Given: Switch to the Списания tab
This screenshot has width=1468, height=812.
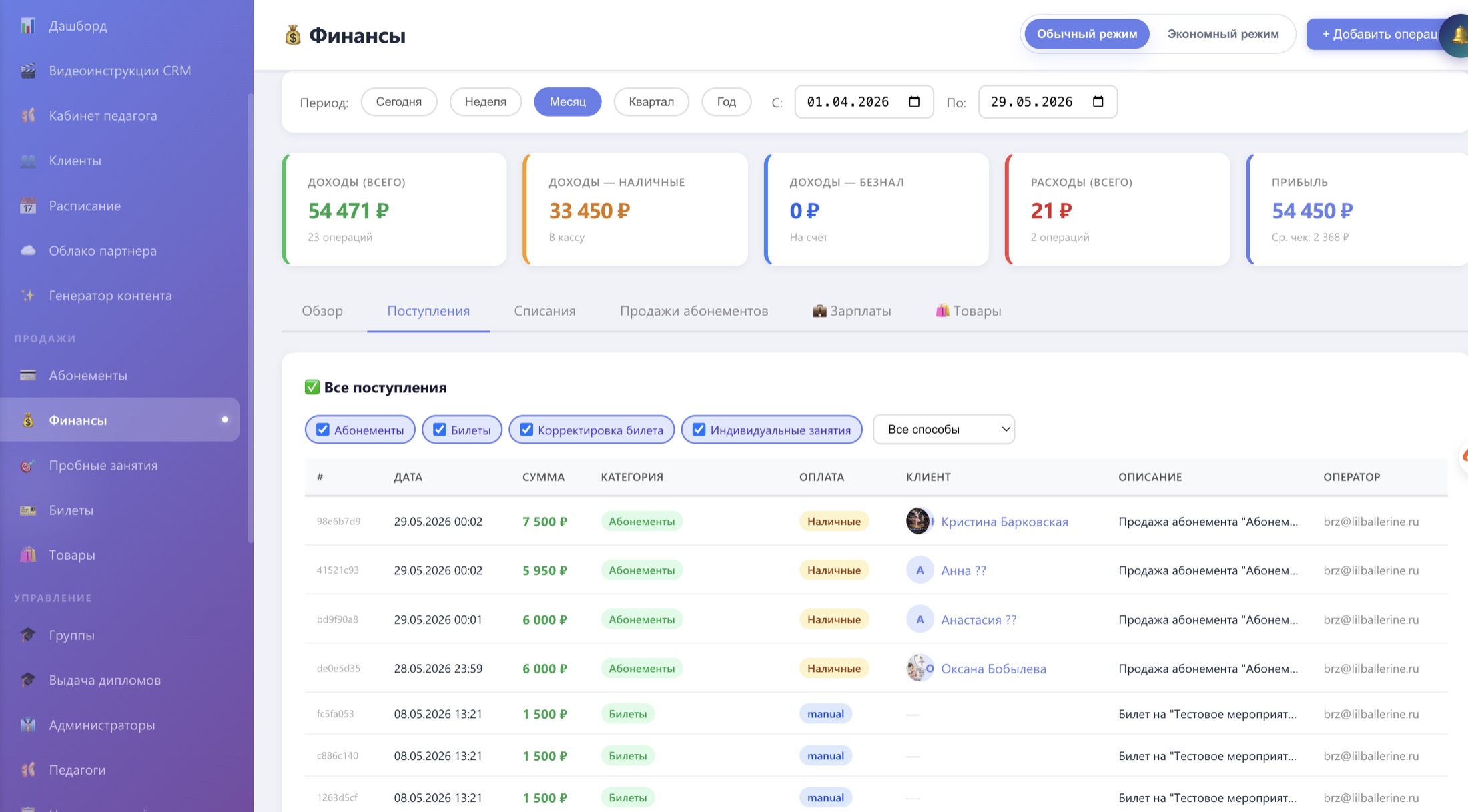Looking at the screenshot, I should (x=544, y=311).
